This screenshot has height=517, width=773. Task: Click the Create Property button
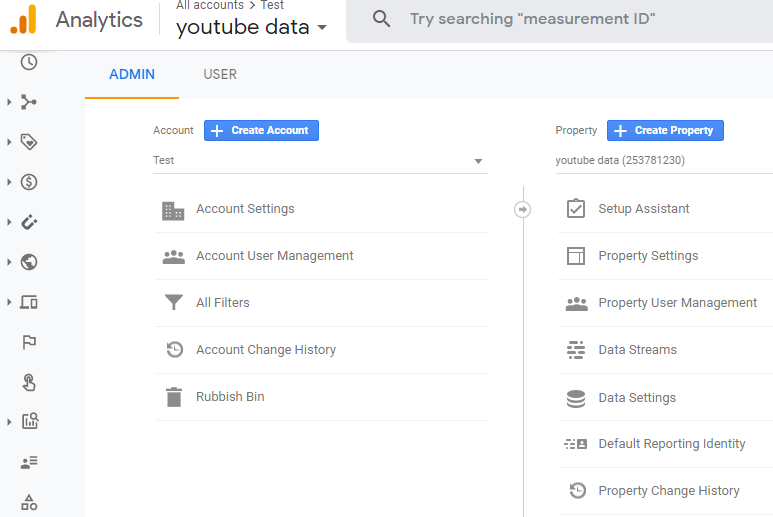[x=665, y=130]
